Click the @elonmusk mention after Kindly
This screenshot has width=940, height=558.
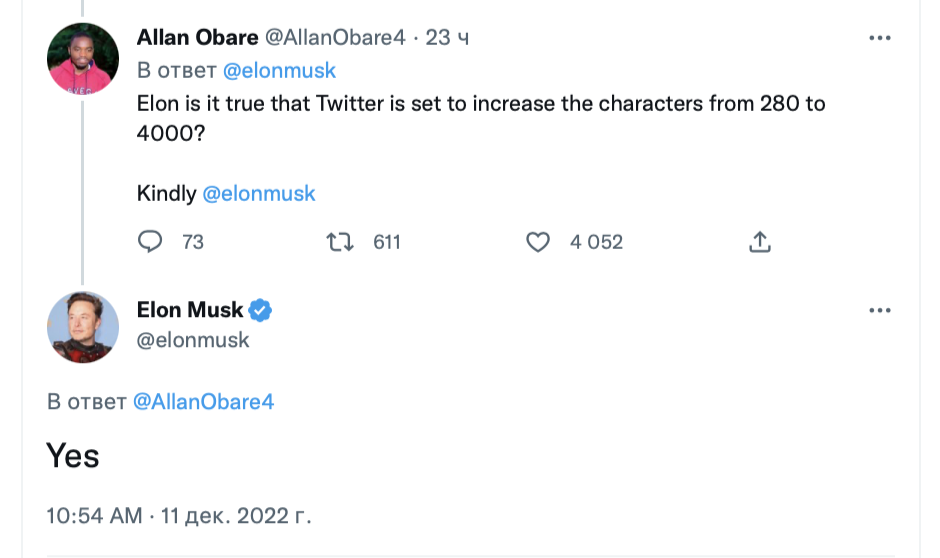tap(259, 194)
